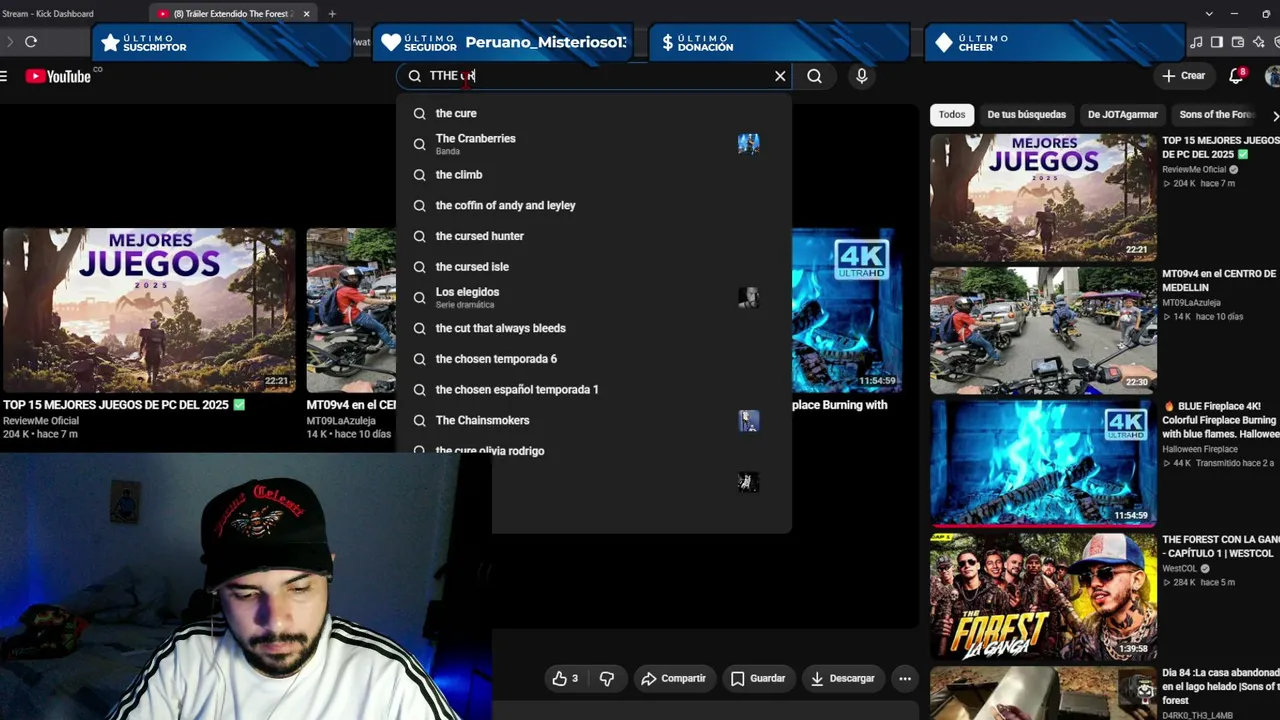Select the De tus búsquedas filter chip
The height and width of the screenshot is (720, 1280).
click(1027, 115)
